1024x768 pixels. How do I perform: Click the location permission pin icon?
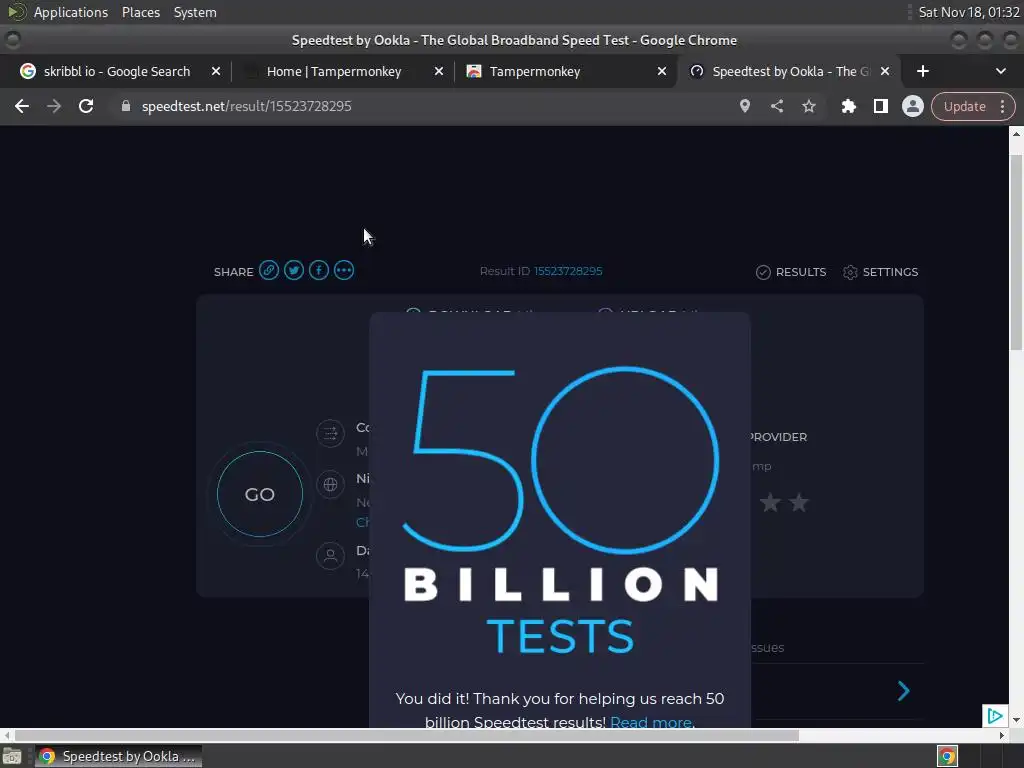tap(744, 106)
